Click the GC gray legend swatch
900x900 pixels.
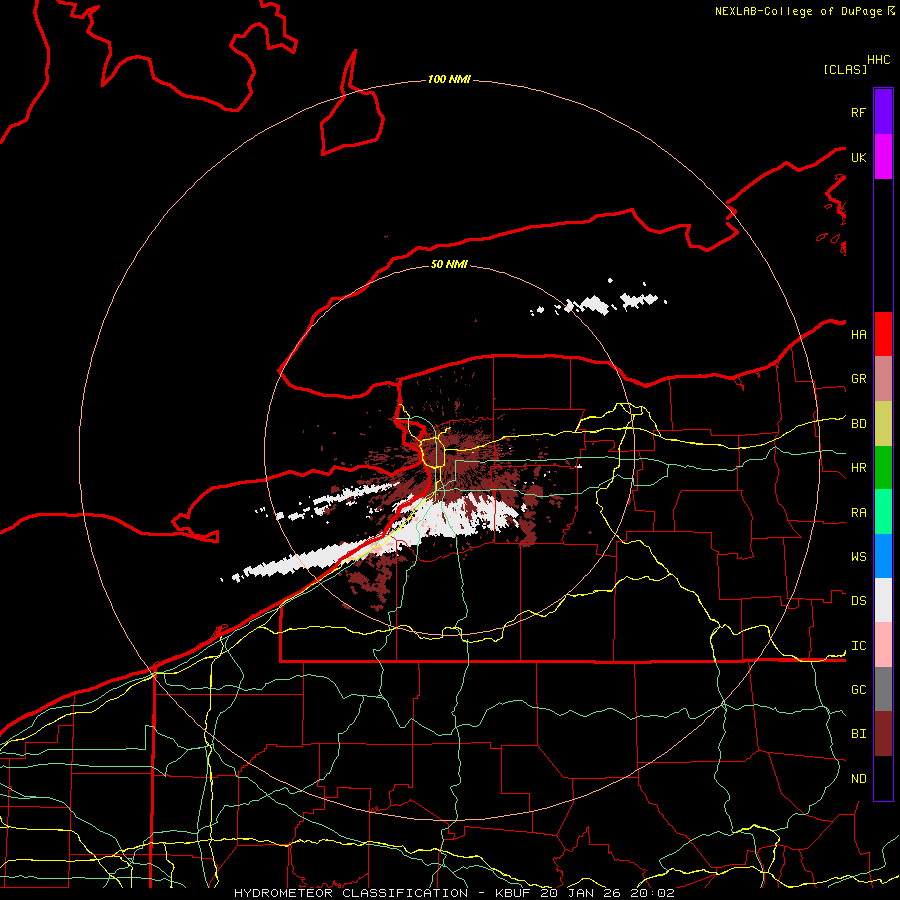[883, 689]
